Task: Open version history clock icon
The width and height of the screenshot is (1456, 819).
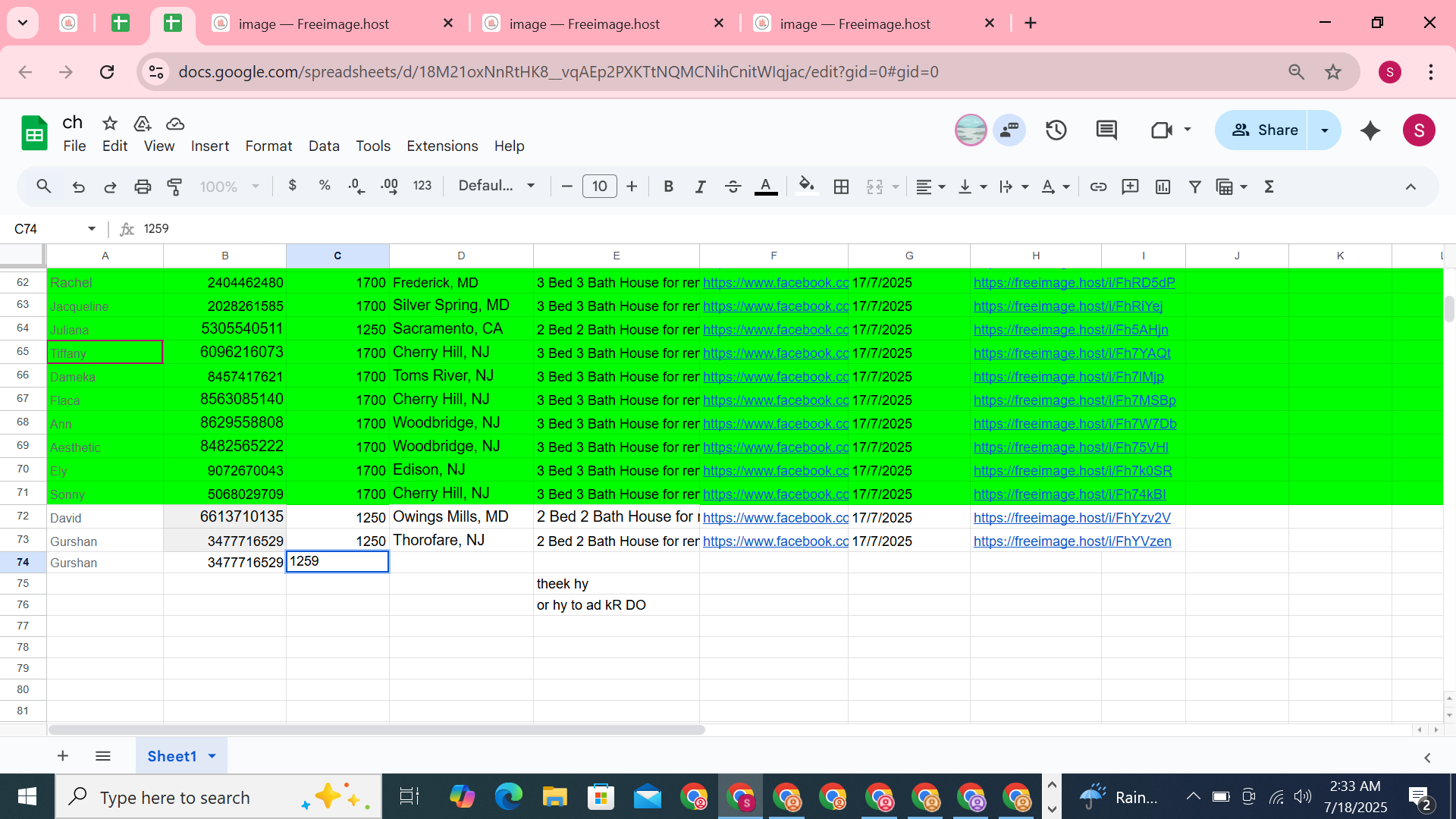Action: (x=1056, y=130)
